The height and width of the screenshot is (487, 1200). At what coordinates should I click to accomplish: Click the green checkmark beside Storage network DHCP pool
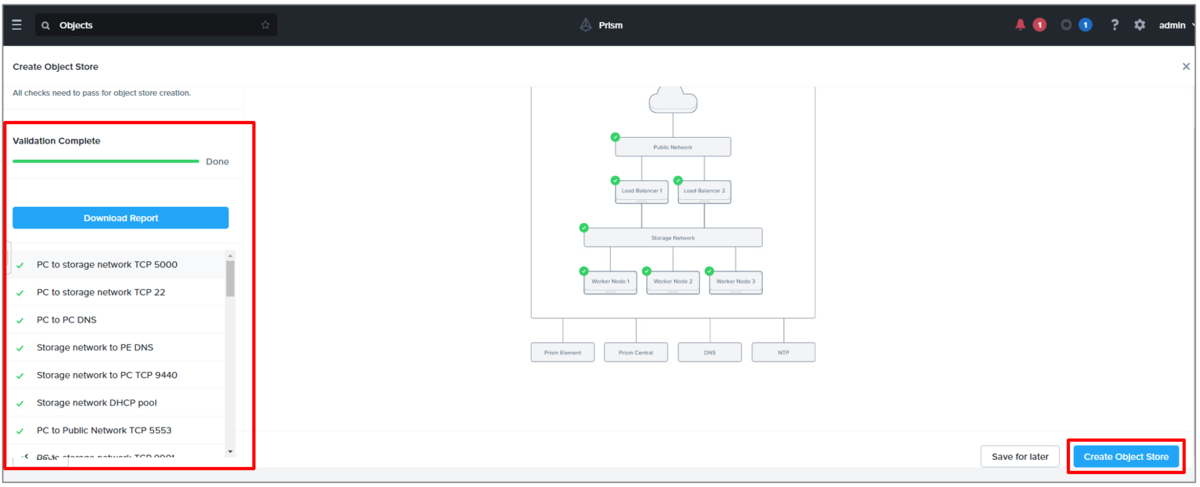(x=20, y=404)
